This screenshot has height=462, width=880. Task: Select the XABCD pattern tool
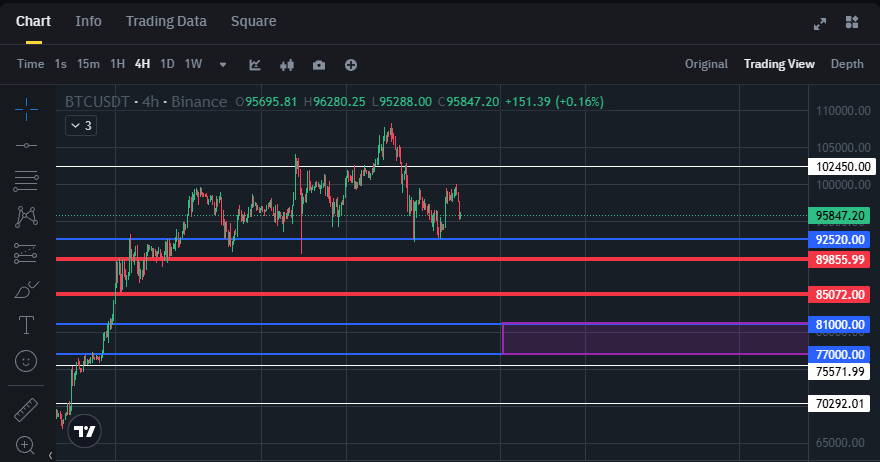click(26, 217)
